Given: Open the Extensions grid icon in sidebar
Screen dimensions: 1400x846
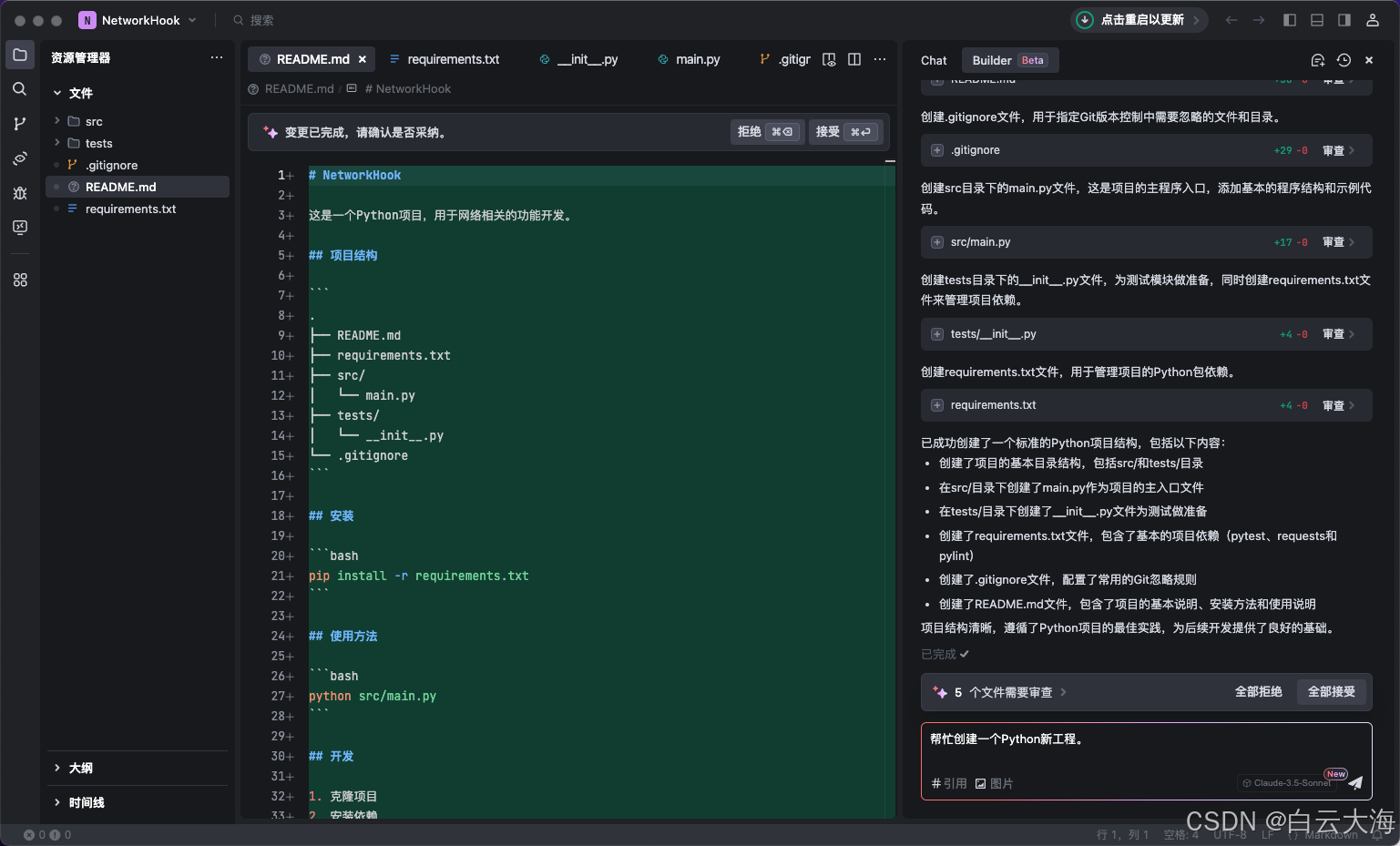Looking at the screenshot, I should point(20,280).
